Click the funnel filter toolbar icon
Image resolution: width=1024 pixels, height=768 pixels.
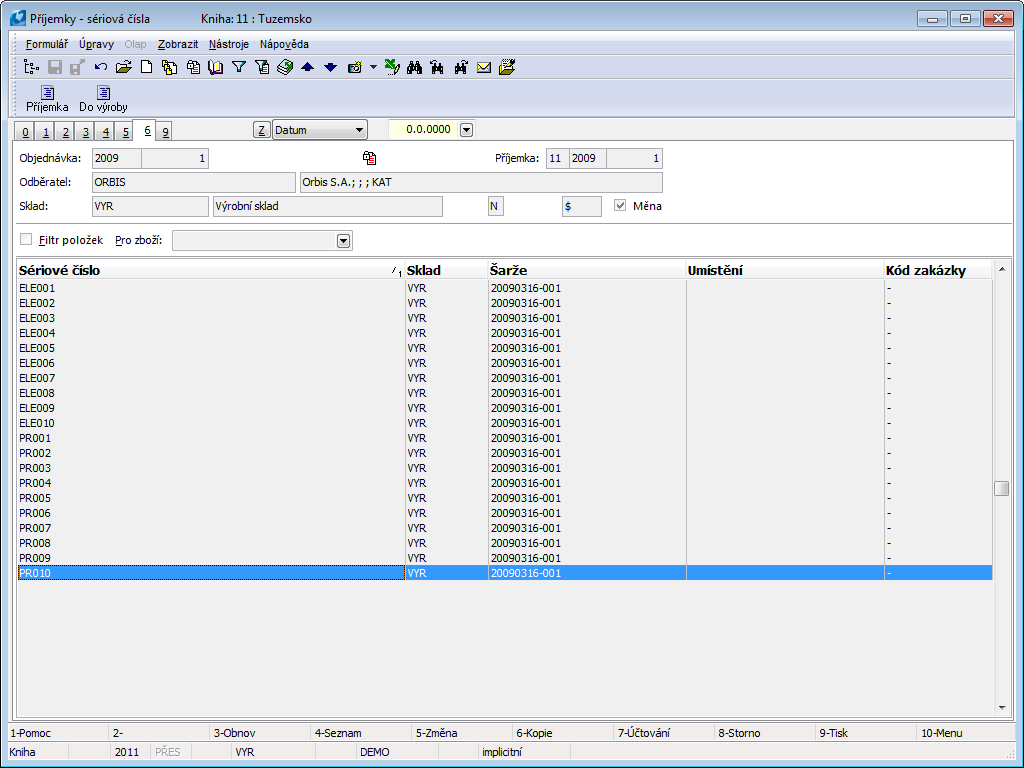[239, 67]
